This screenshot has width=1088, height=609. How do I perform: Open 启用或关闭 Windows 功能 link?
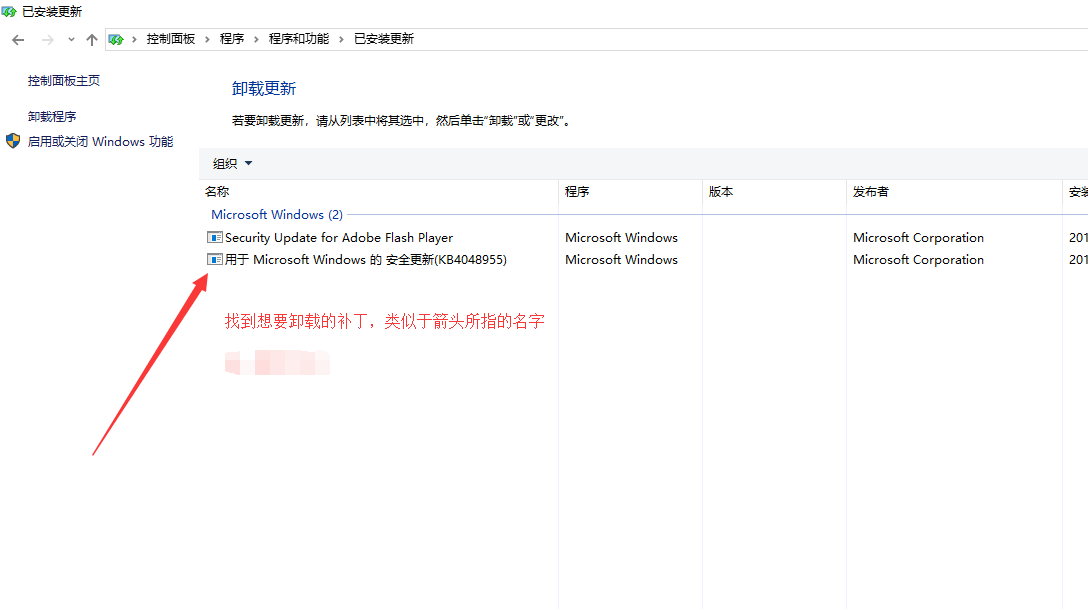tap(100, 142)
